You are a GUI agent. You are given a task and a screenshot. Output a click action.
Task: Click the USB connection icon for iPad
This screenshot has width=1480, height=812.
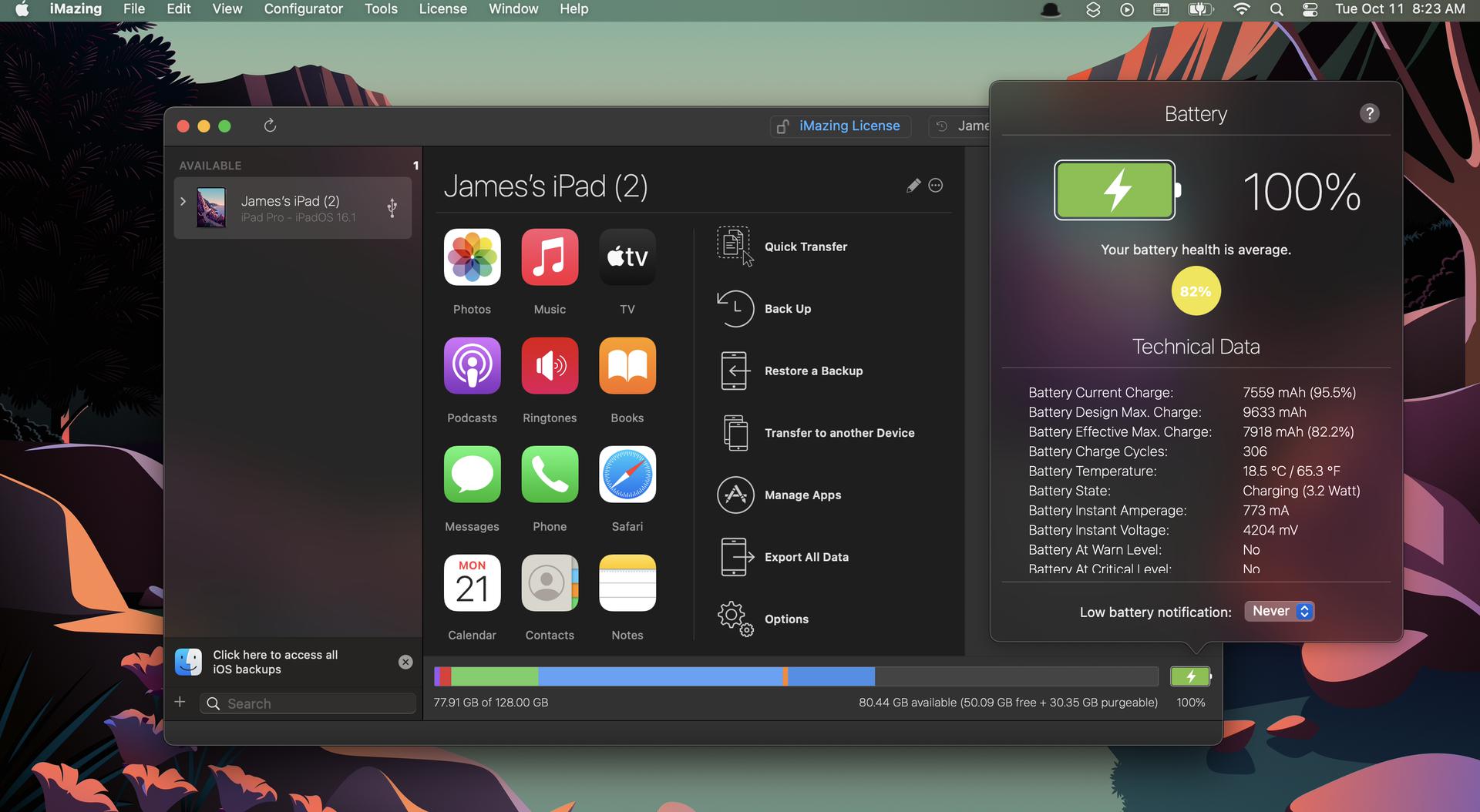[x=392, y=208]
